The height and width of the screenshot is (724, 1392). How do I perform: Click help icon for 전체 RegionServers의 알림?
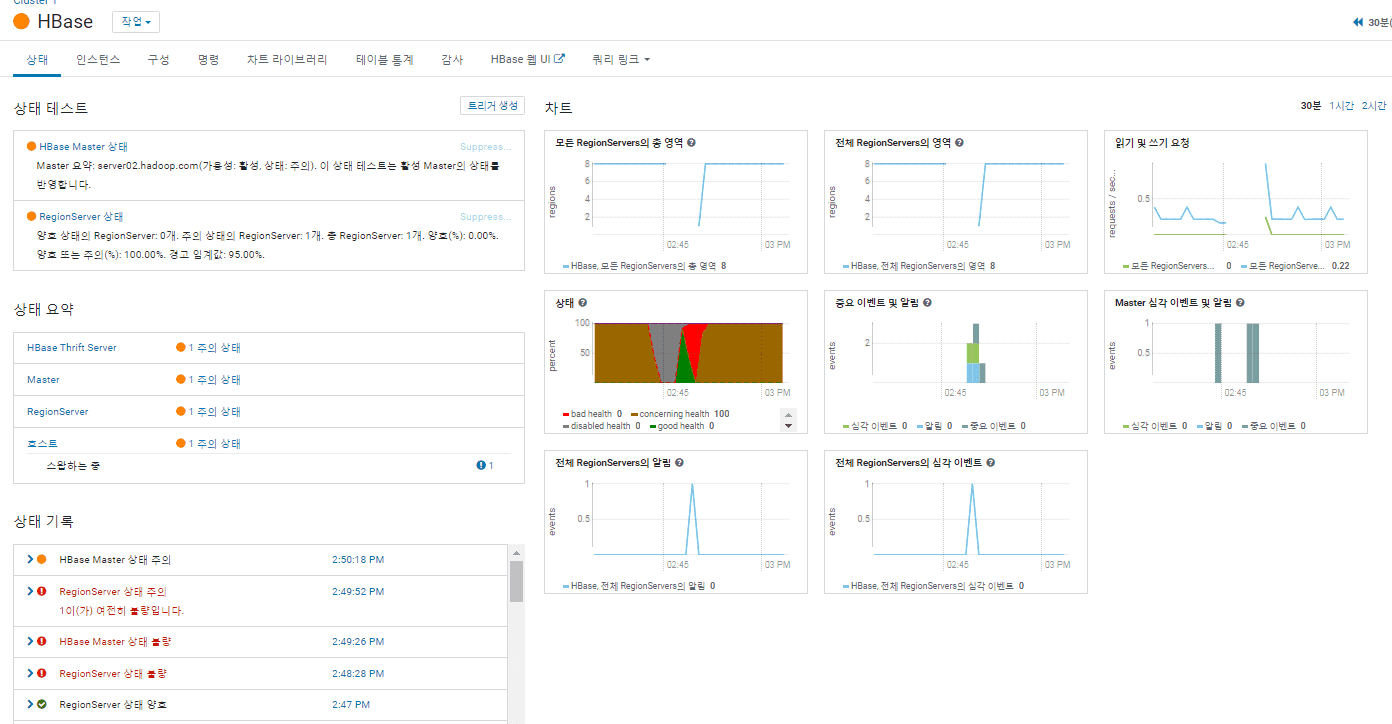coord(679,463)
